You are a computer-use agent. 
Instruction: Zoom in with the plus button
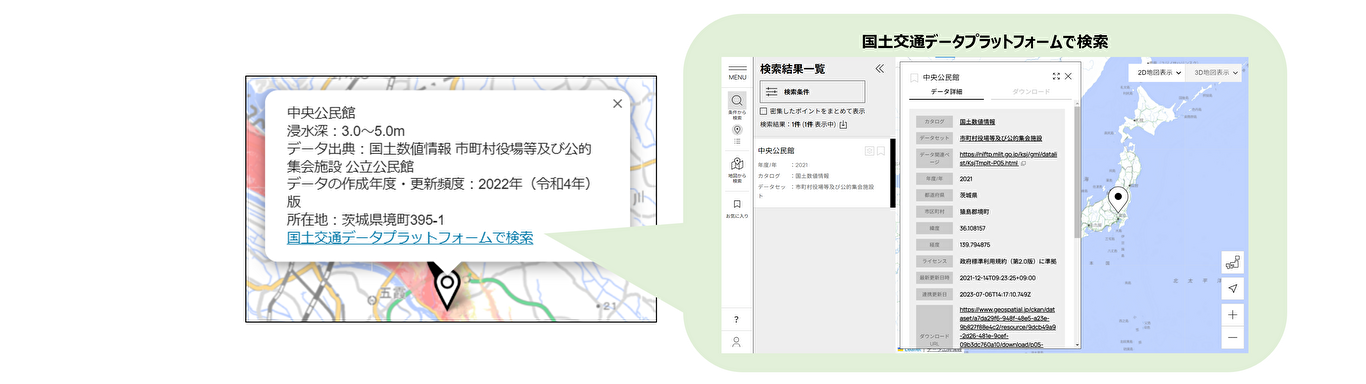(x=1232, y=314)
